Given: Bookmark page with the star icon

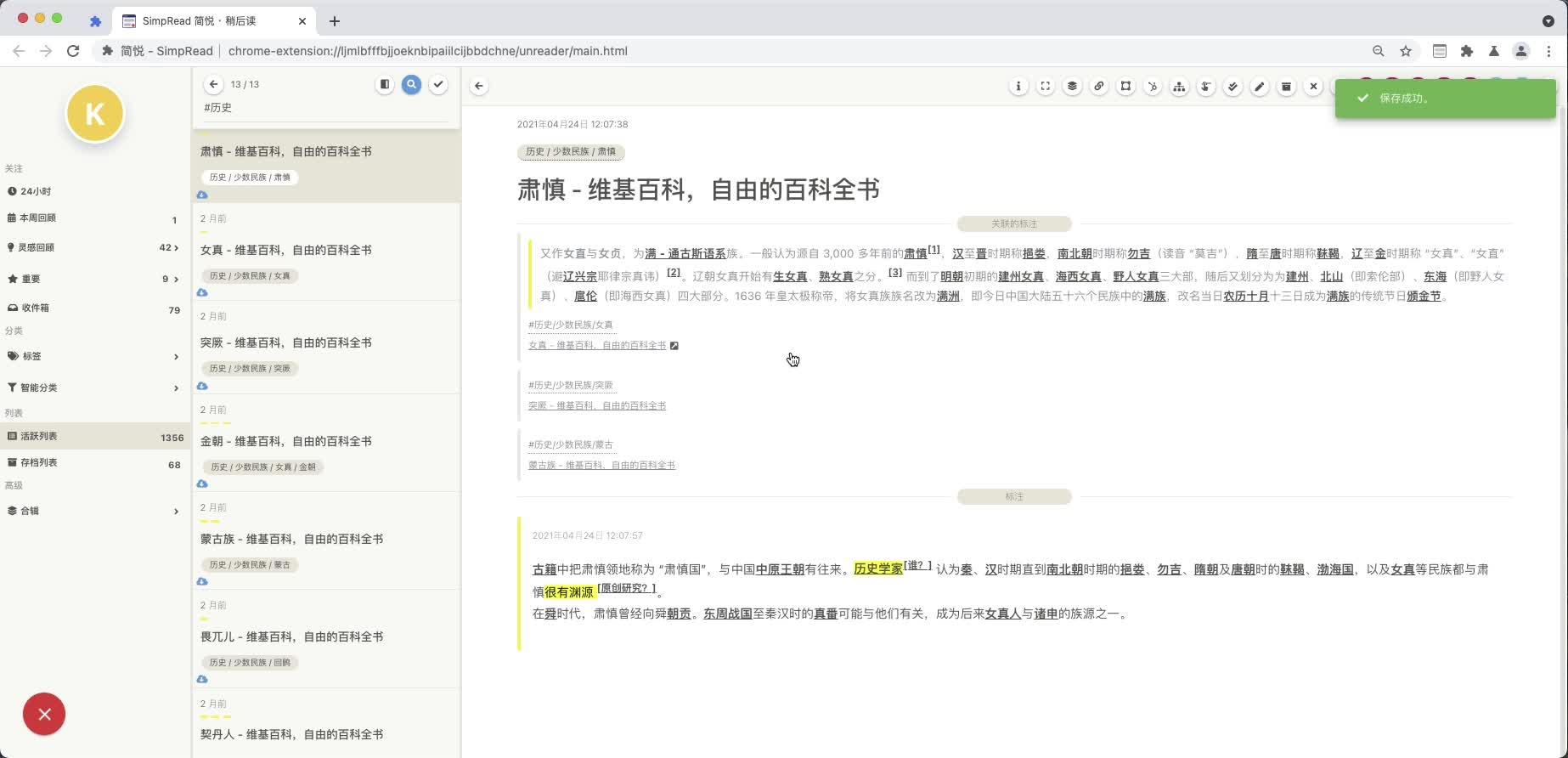Looking at the screenshot, I should pos(1406,51).
